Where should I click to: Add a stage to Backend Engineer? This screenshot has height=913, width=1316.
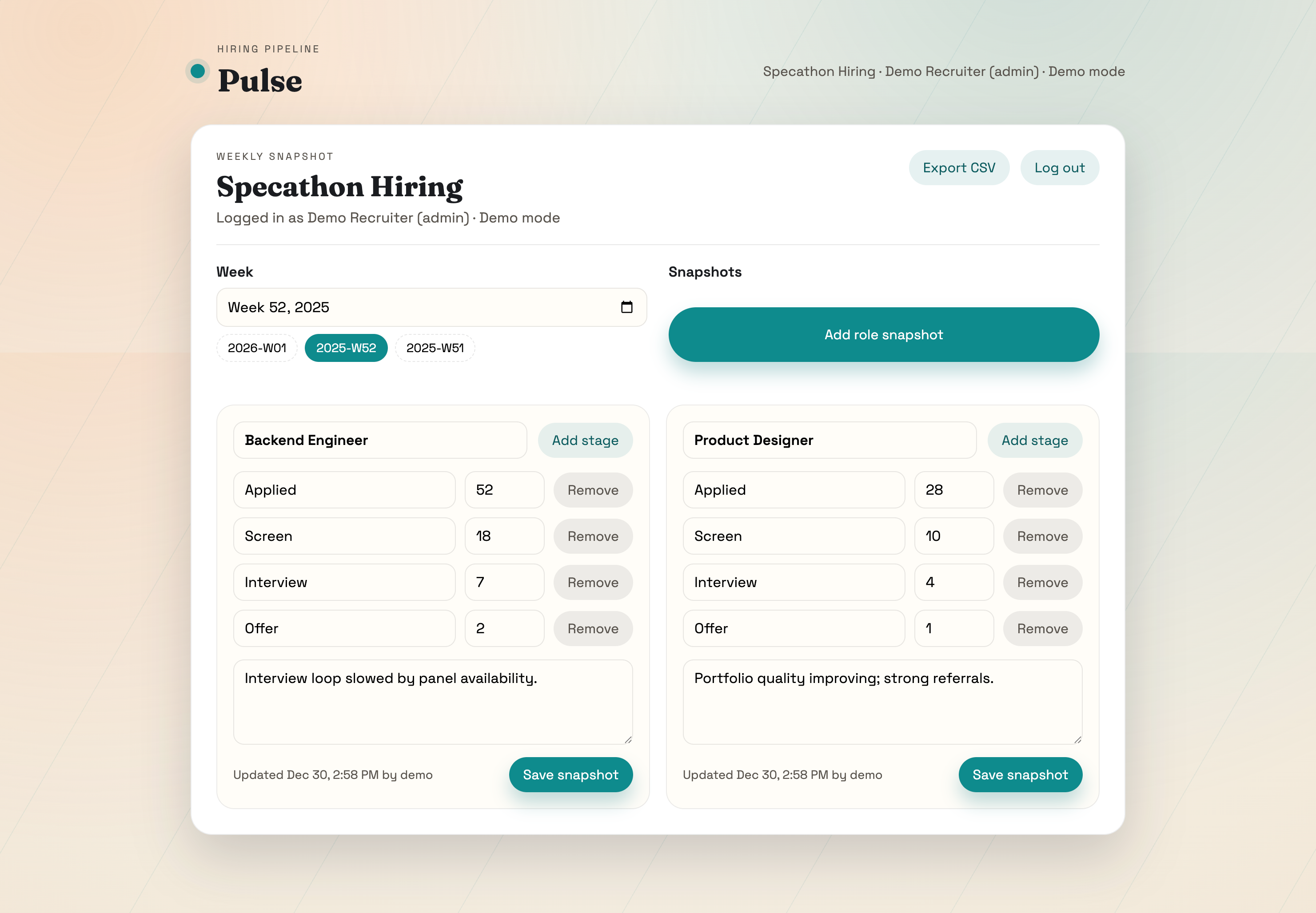585,441
